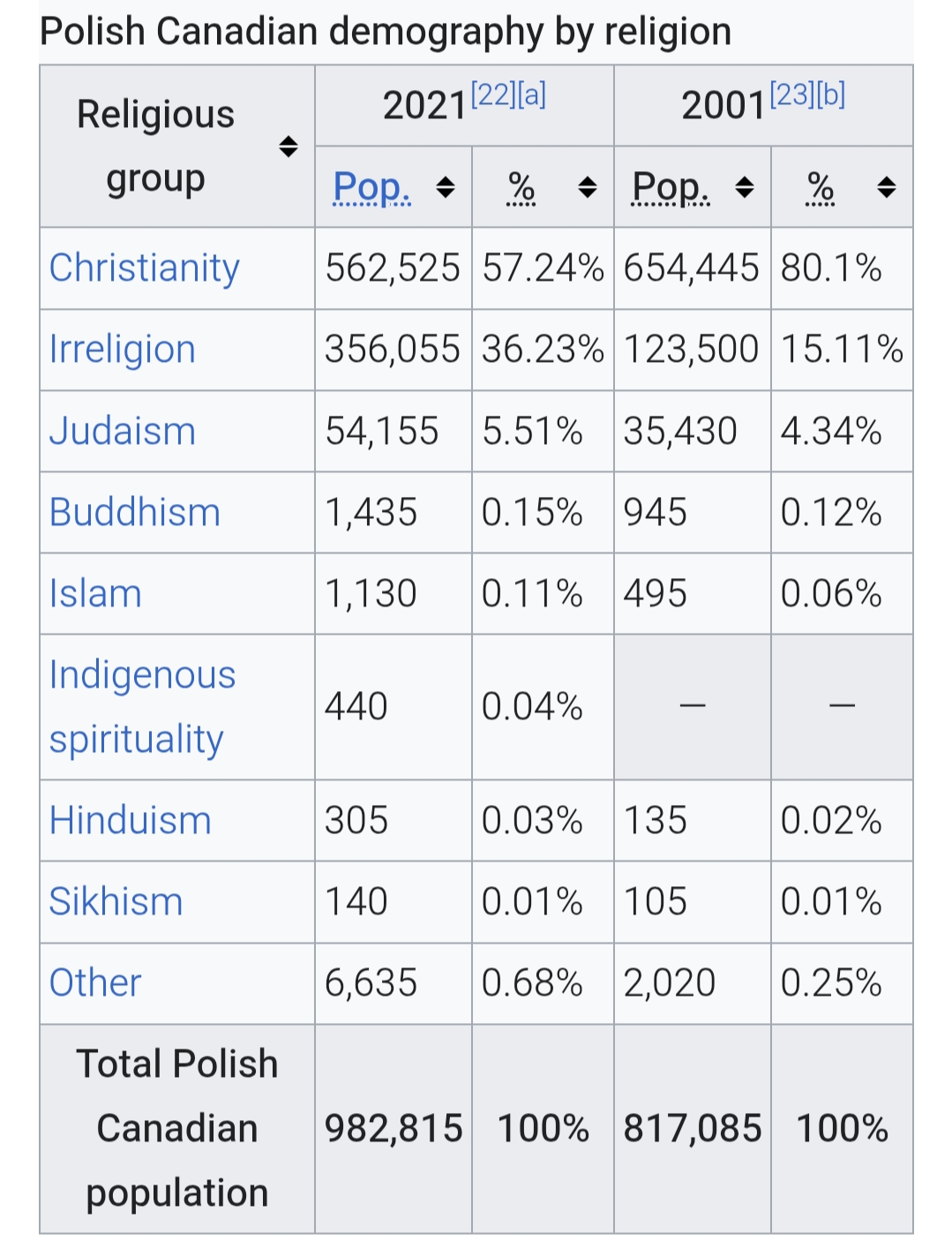Open citation 23 next to 2001
Viewport: 952px width, 1257px height.
pos(791,94)
